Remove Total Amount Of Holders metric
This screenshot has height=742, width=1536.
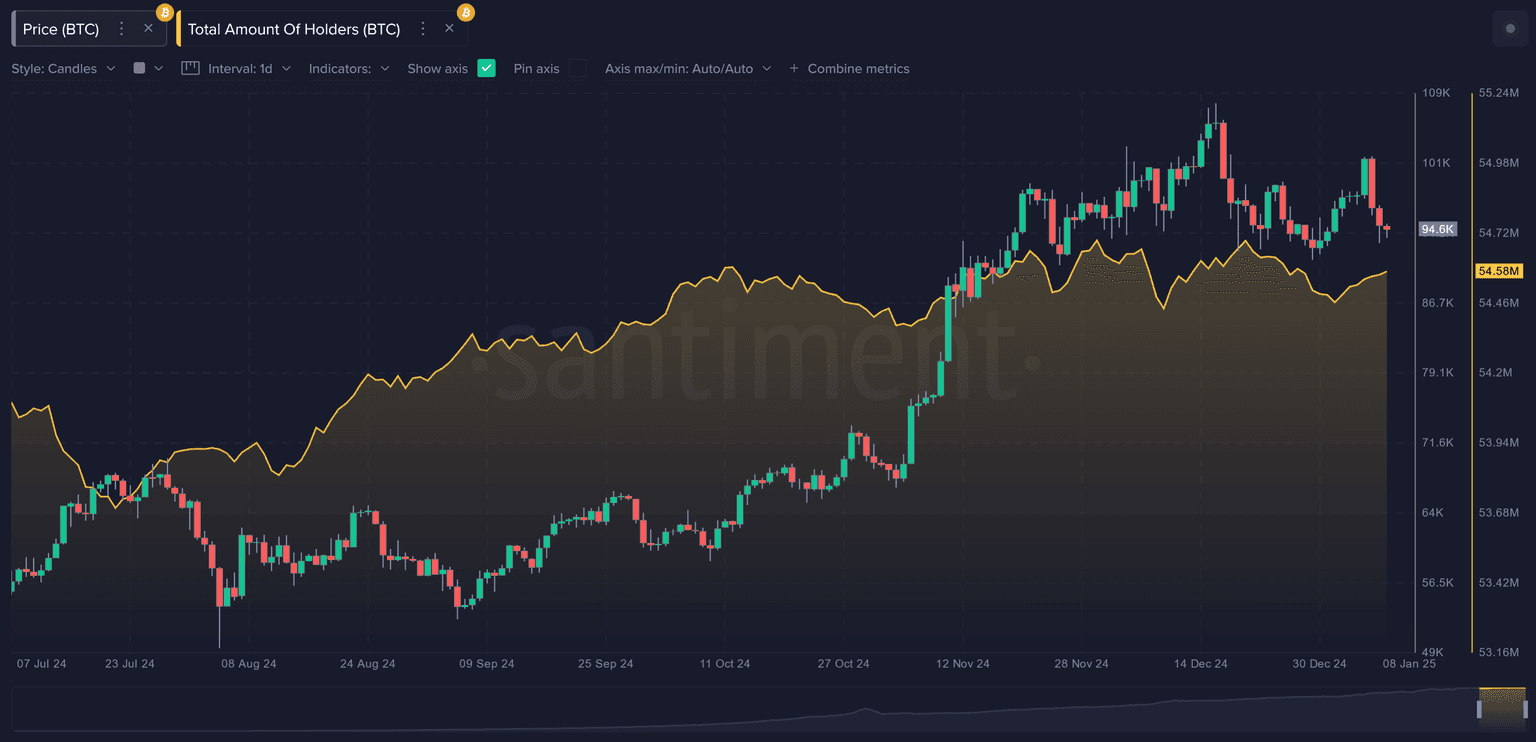(x=449, y=29)
